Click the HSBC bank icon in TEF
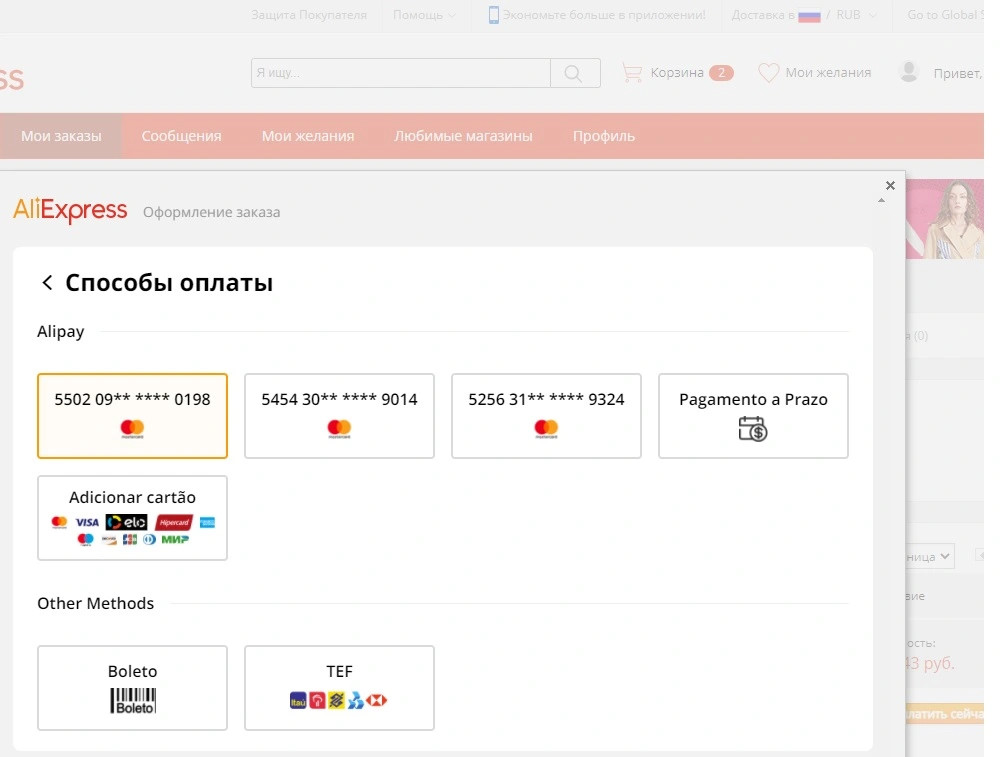The image size is (1000, 757). click(x=376, y=700)
